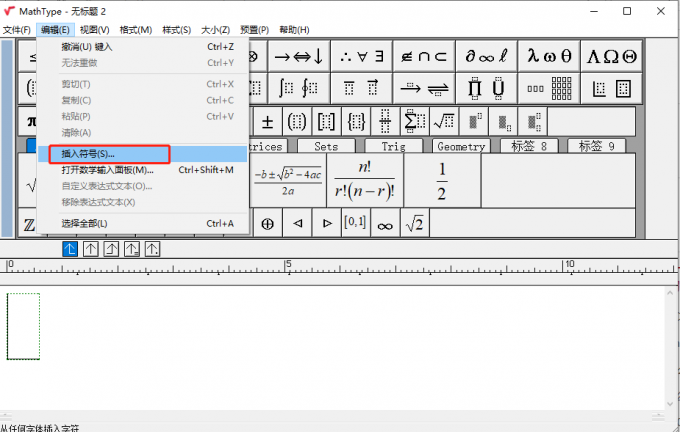Insert the square brackets template
The width and height of the screenshot is (680, 432).
pyautogui.click(x=326, y=122)
